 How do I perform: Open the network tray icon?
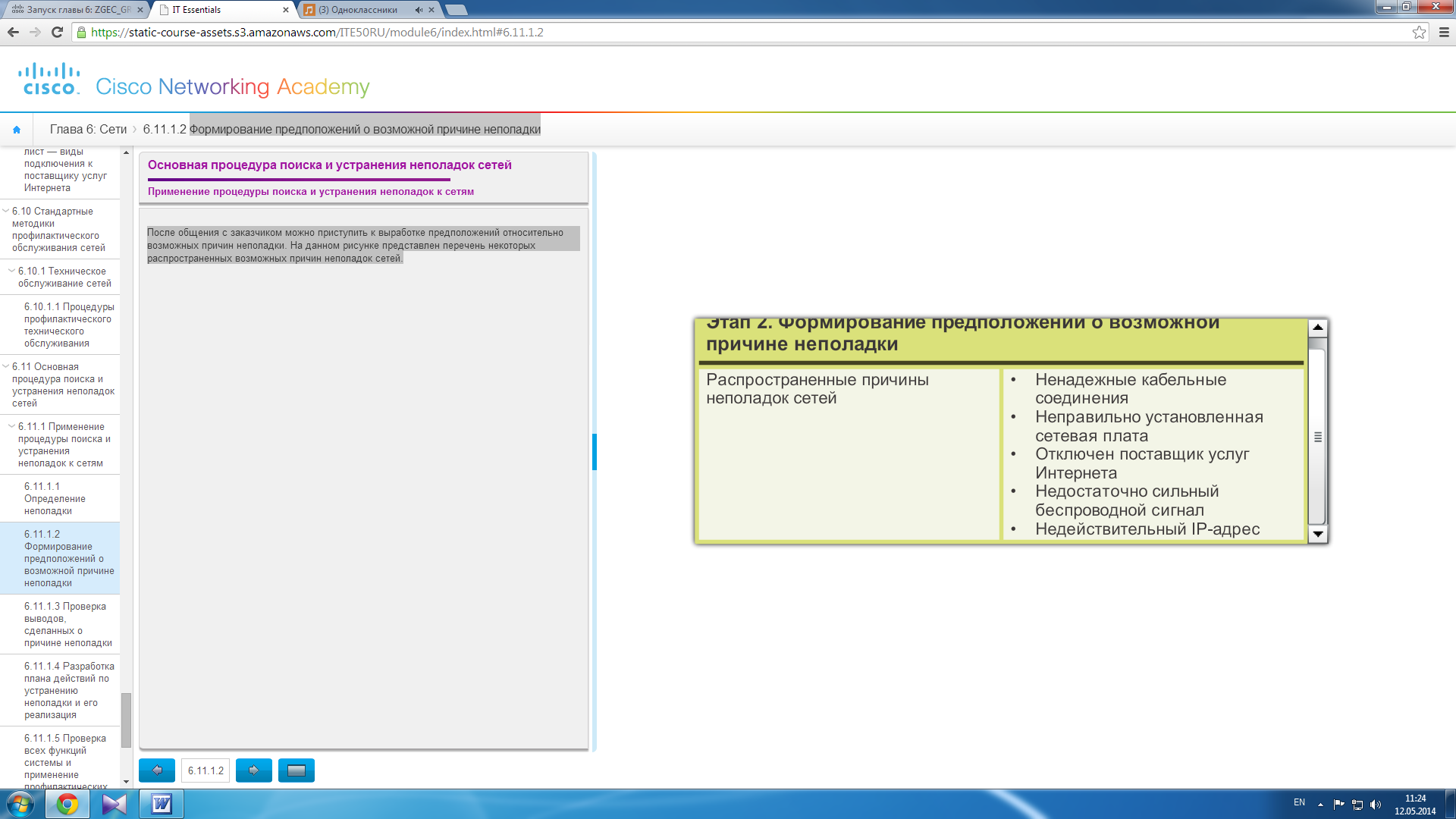click(1357, 805)
